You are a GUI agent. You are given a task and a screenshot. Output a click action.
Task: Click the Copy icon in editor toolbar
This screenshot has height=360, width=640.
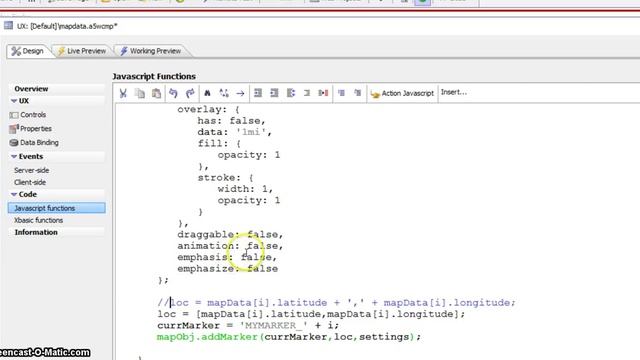click(140, 93)
